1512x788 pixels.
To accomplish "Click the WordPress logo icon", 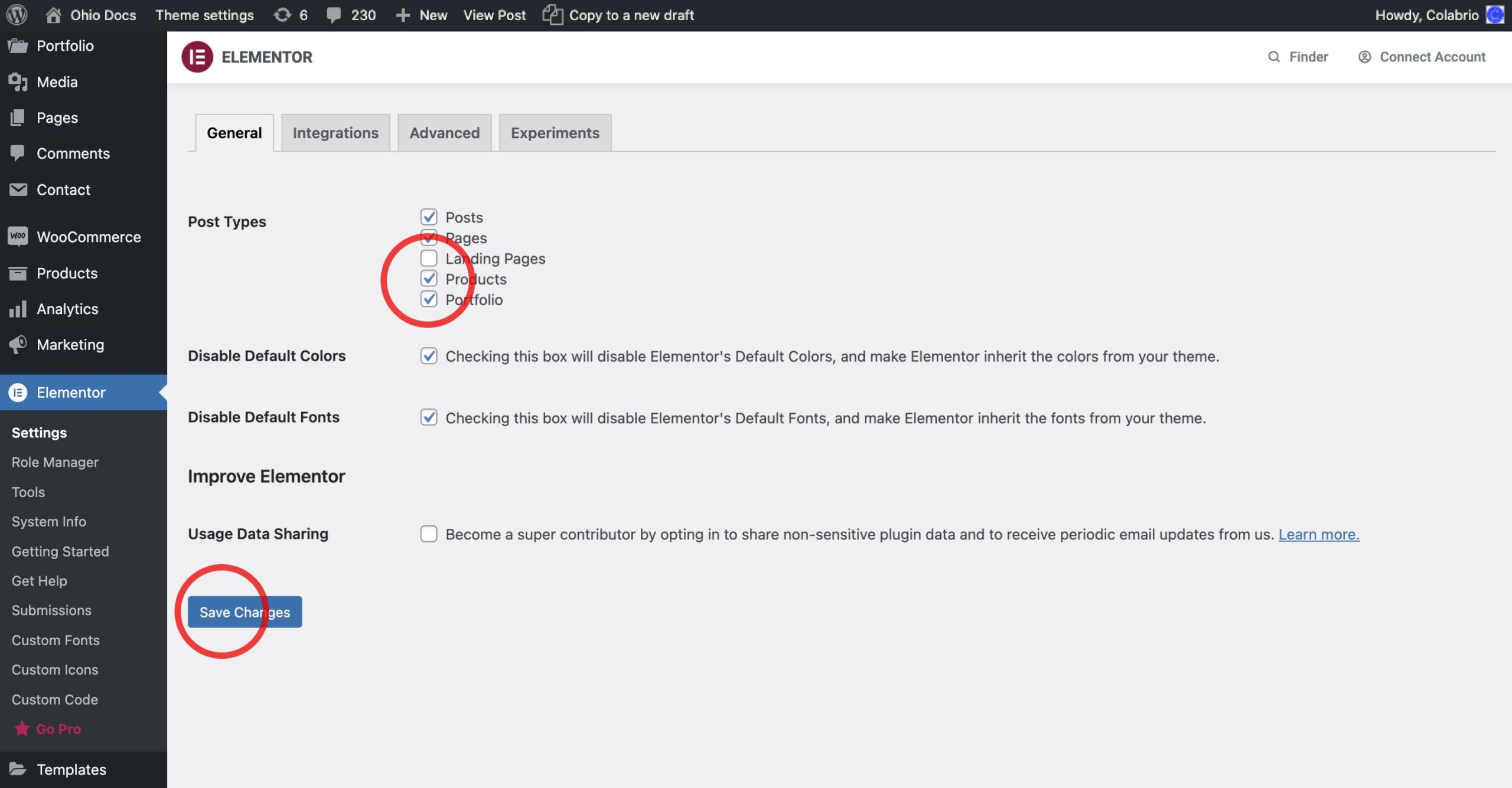I will tap(17, 15).
